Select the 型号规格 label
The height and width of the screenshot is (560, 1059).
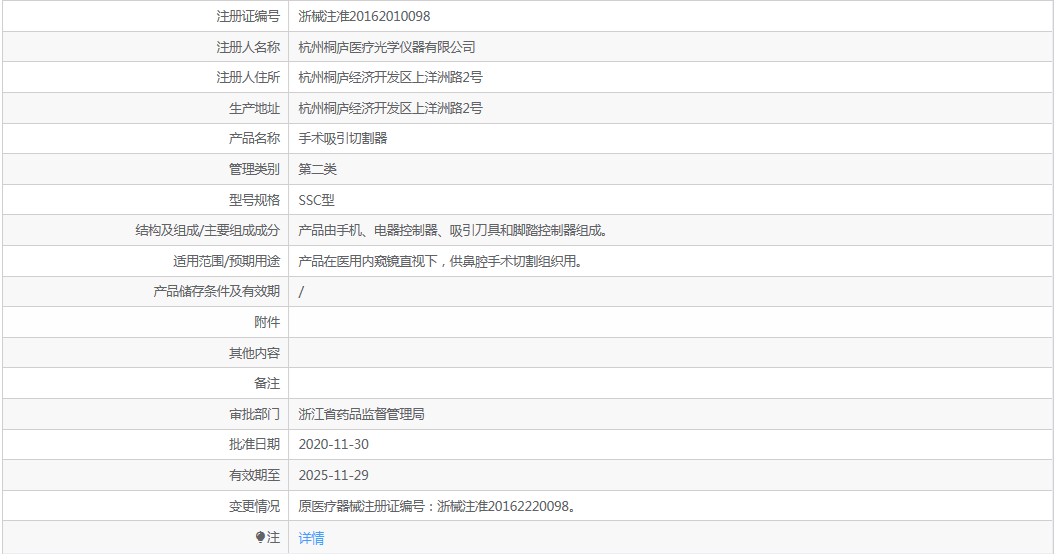(x=254, y=200)
